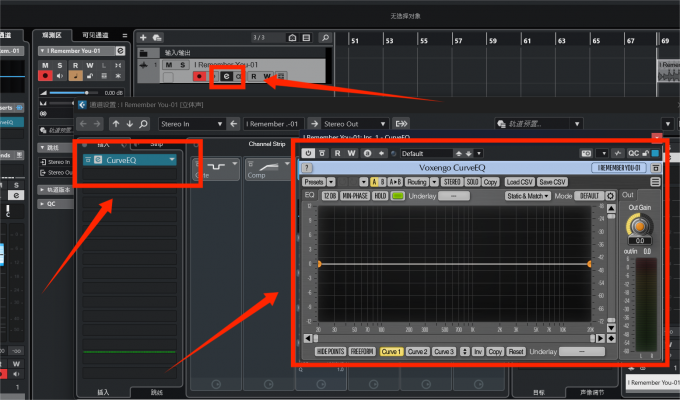This screenshot has height=400, width=680.
Task: Click the home icon in track list header
Action: pyautogui.click(x=292, y=38)
